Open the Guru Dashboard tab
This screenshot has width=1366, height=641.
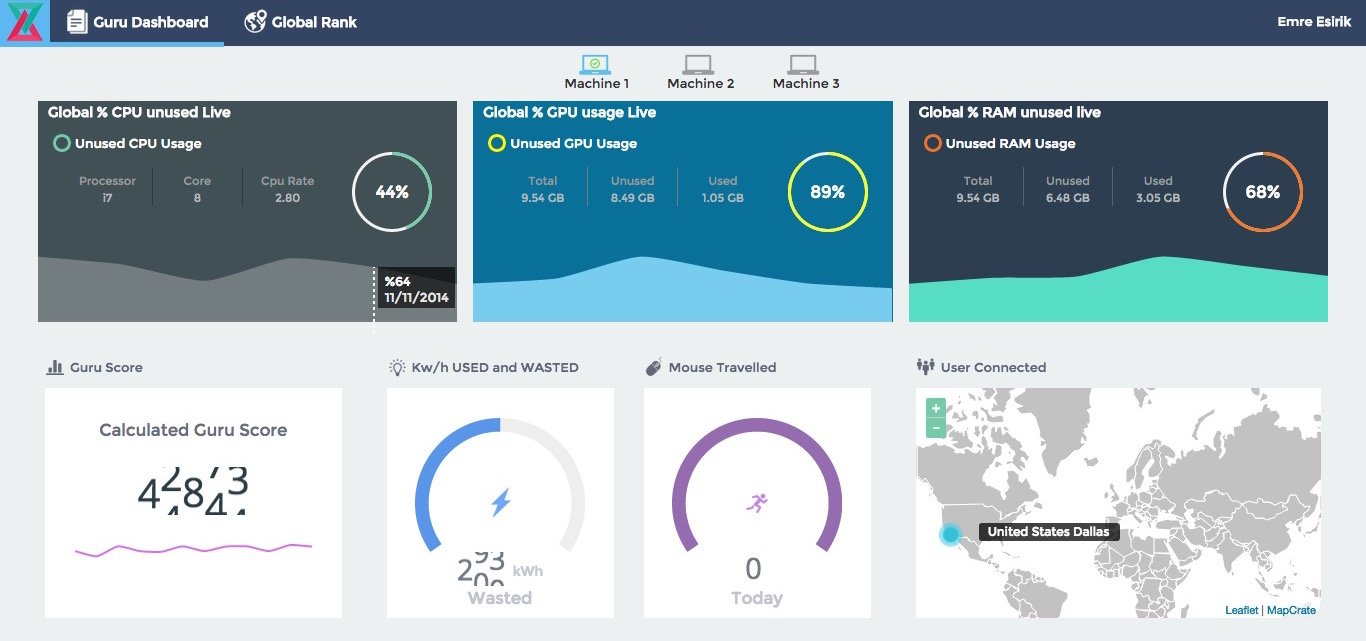(x=138, y=22)
